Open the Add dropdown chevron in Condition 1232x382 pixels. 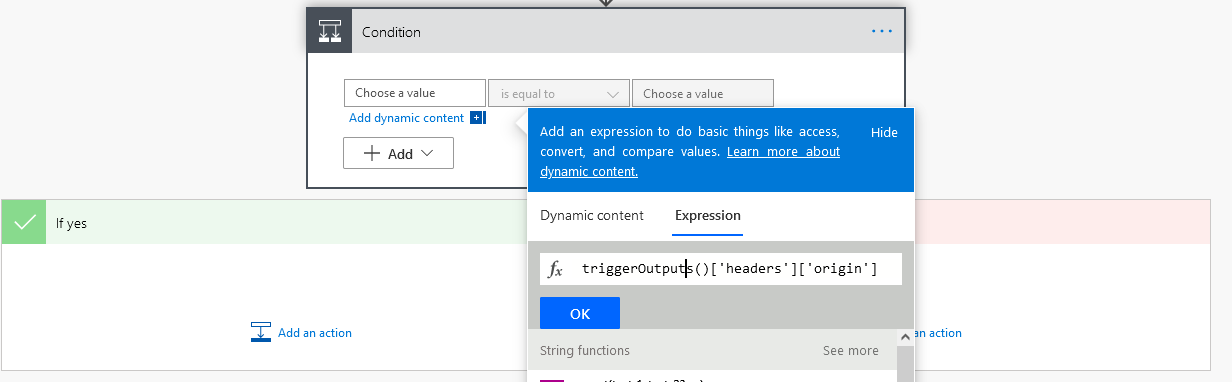pyautogui.click(x=427, y=154)
